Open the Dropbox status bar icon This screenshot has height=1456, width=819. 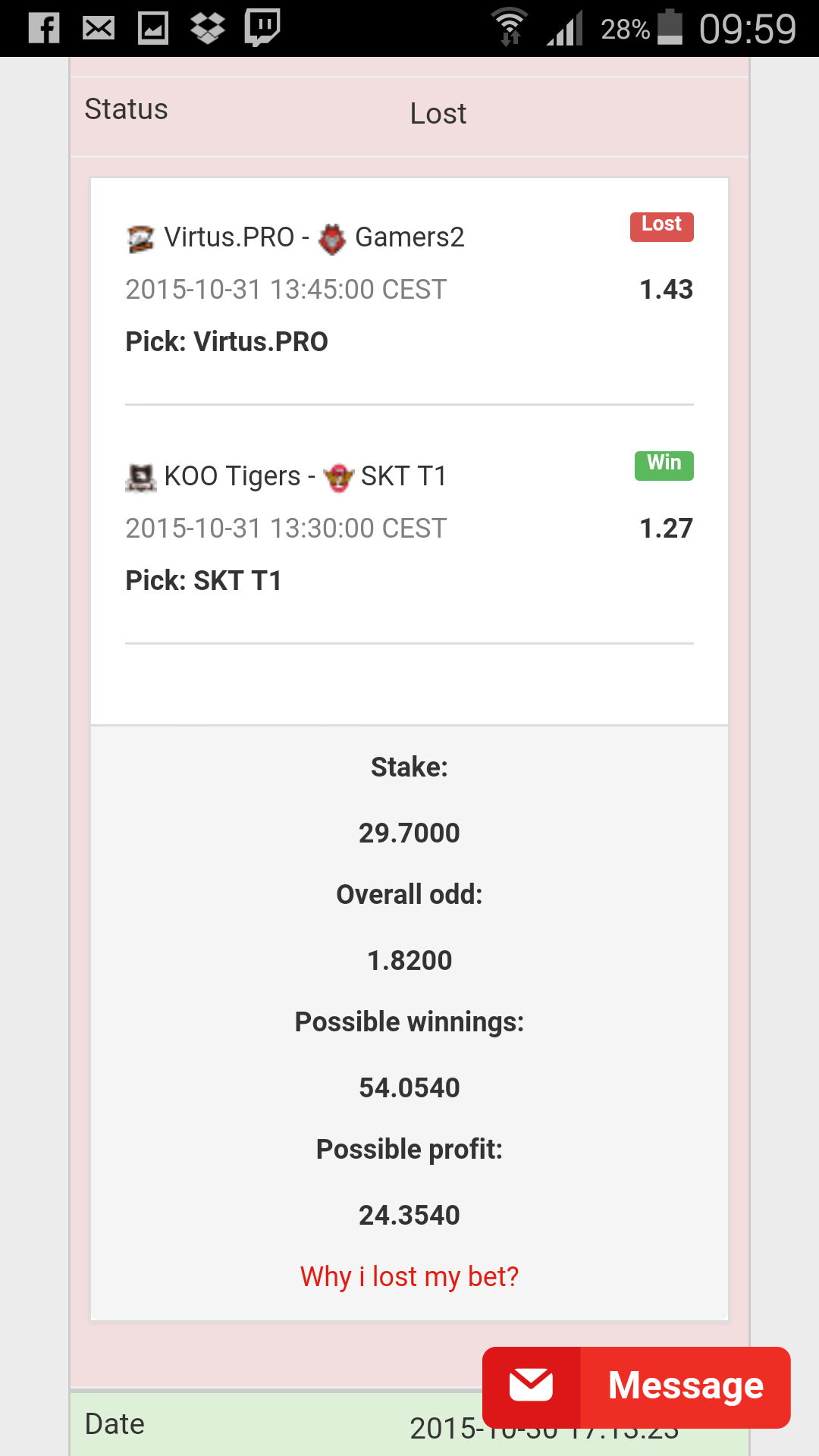(207, 29)
